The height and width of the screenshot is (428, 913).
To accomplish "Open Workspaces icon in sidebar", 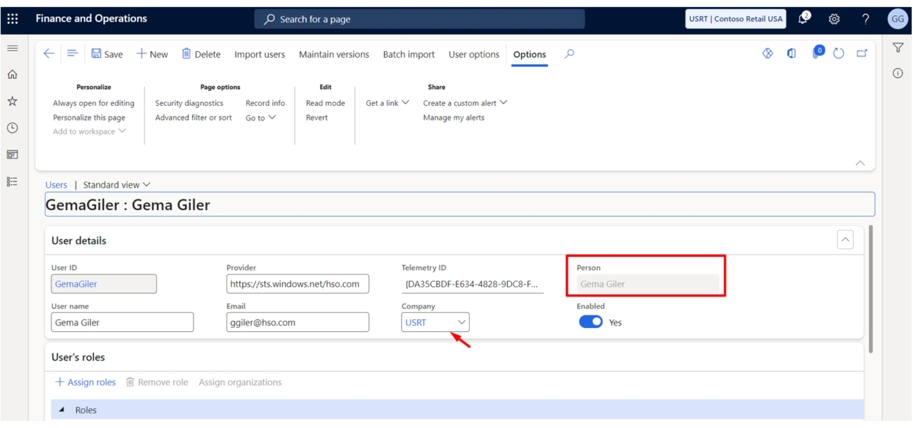I will (x=12, y=155).
